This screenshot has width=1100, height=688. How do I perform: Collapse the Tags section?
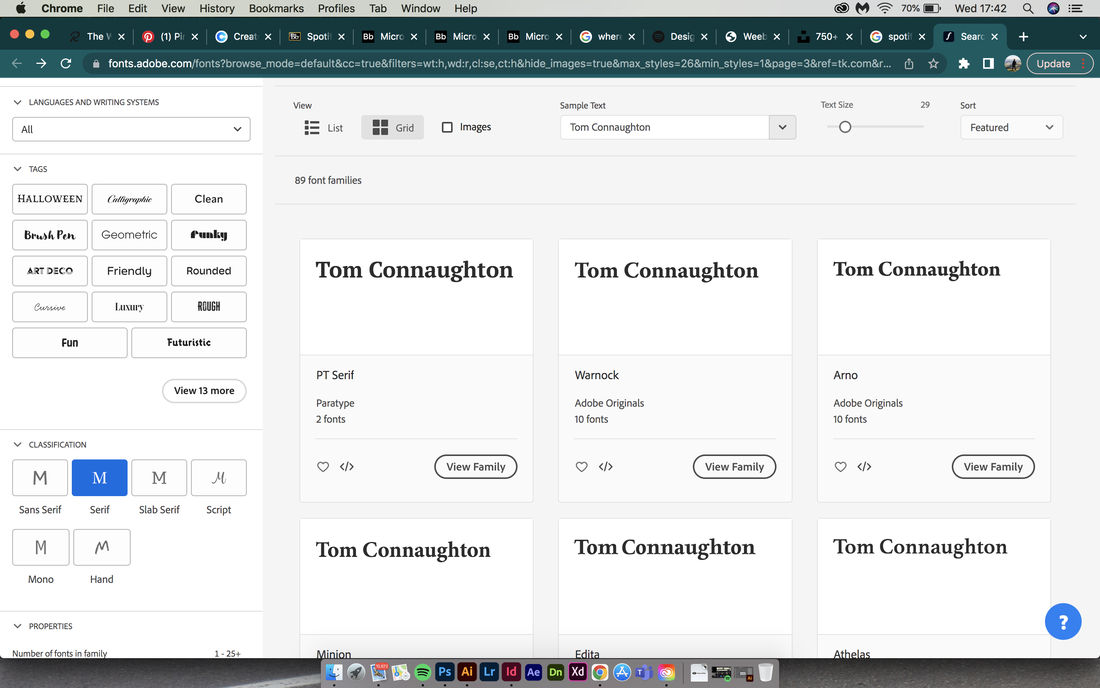pos(18,169)
